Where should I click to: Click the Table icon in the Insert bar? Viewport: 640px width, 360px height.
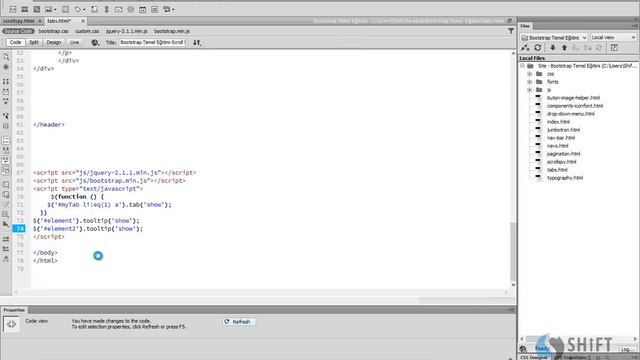pyautogui.click(x=65, y=9)
